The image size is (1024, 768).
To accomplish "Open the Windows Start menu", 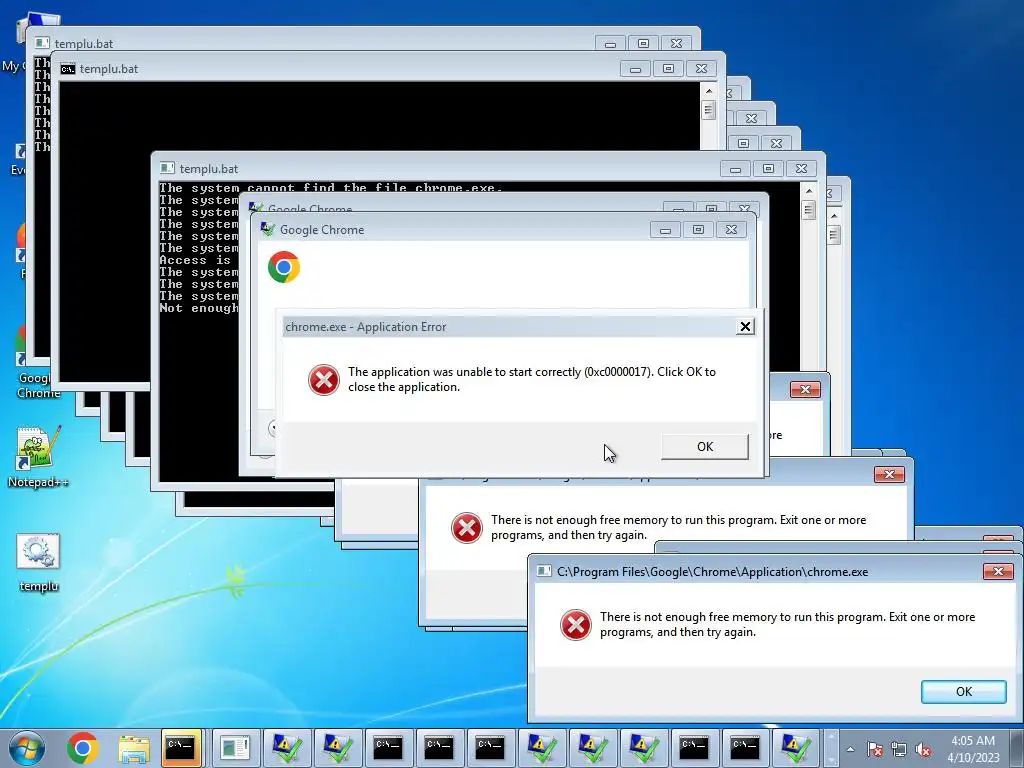I will [x=27, y=748].
